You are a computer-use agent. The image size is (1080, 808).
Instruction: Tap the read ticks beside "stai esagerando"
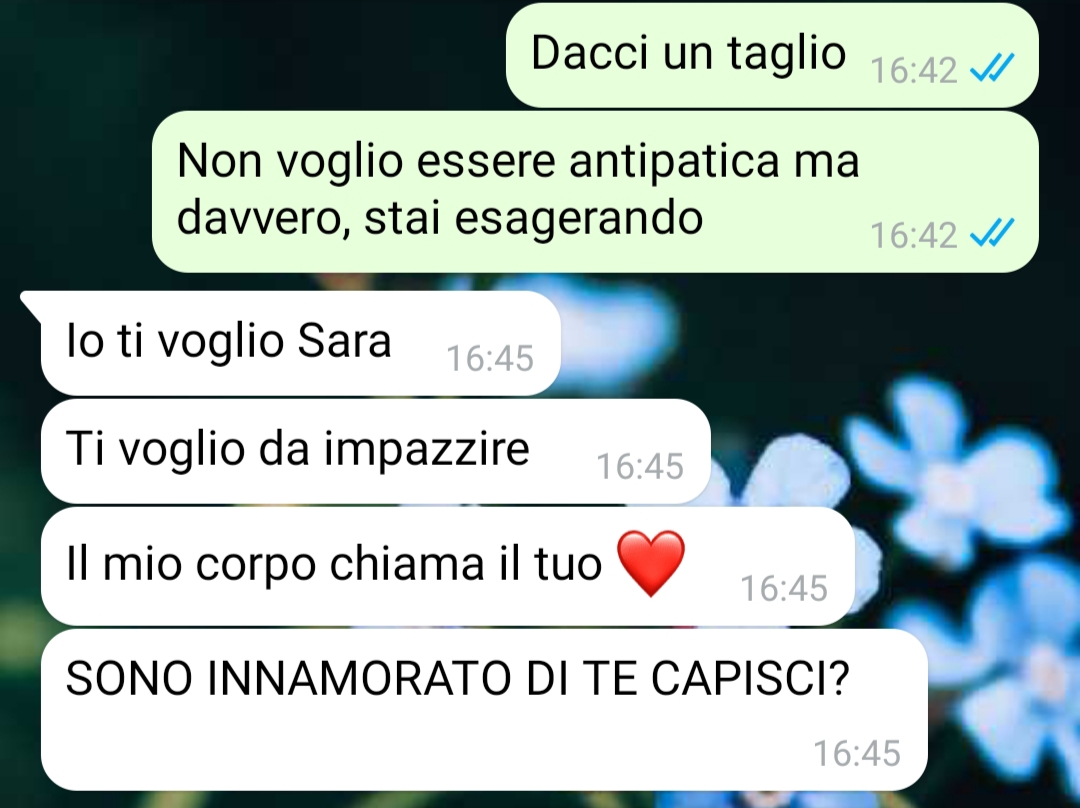click(992, 232)
